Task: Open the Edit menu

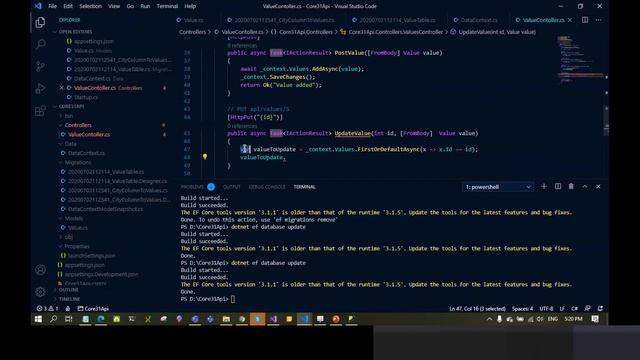Action: (x=68, y=6)
